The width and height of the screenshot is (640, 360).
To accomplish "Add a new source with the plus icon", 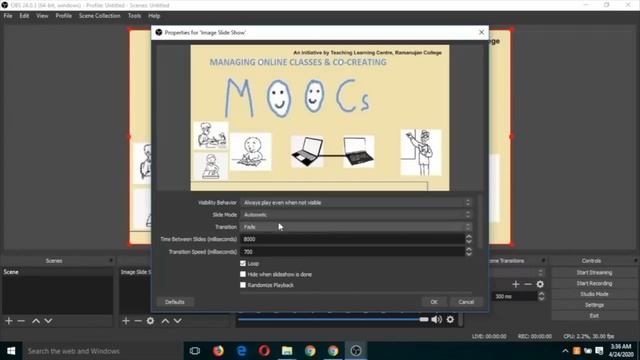I will click(x=126, y=321).
